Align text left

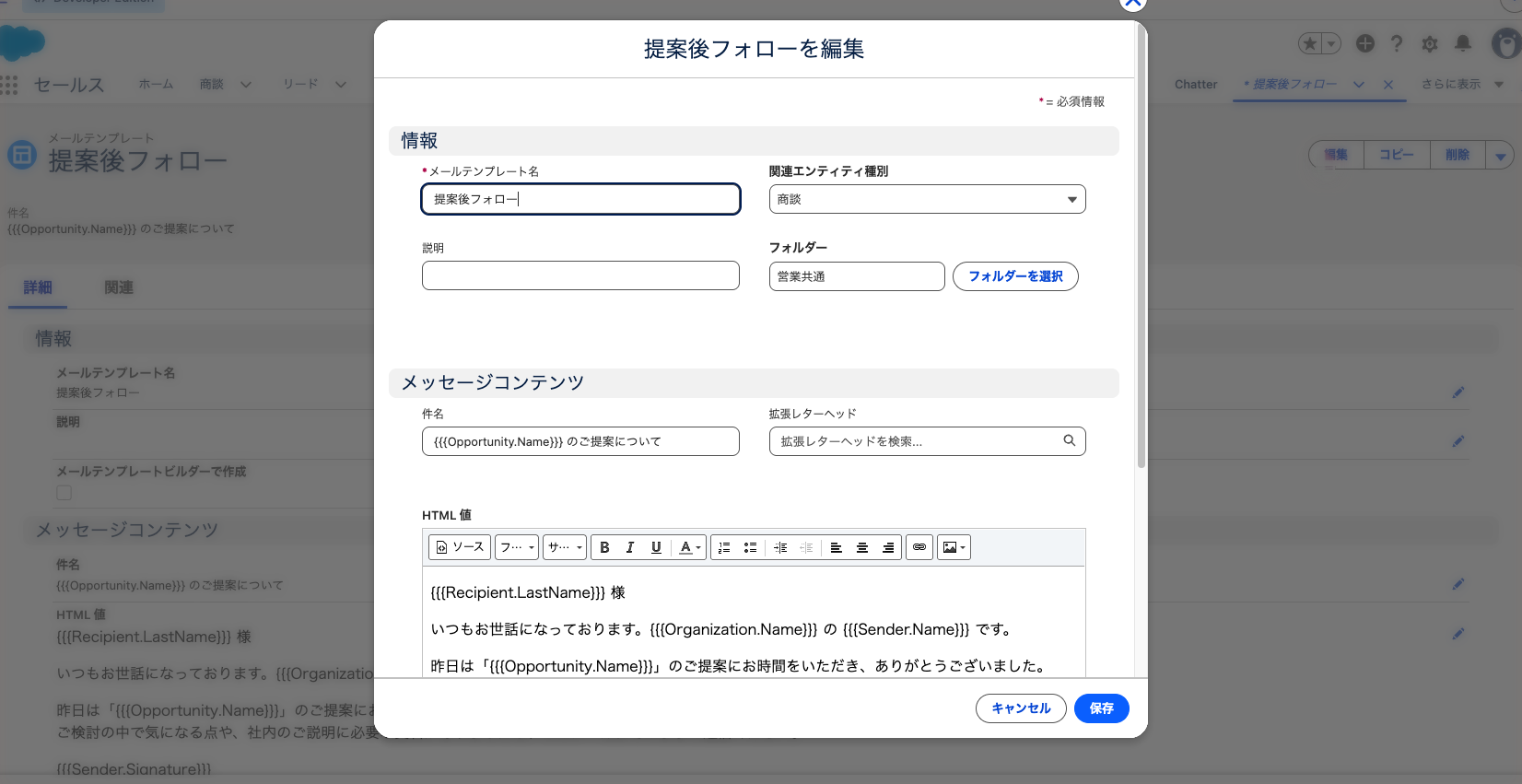(837, 547)
